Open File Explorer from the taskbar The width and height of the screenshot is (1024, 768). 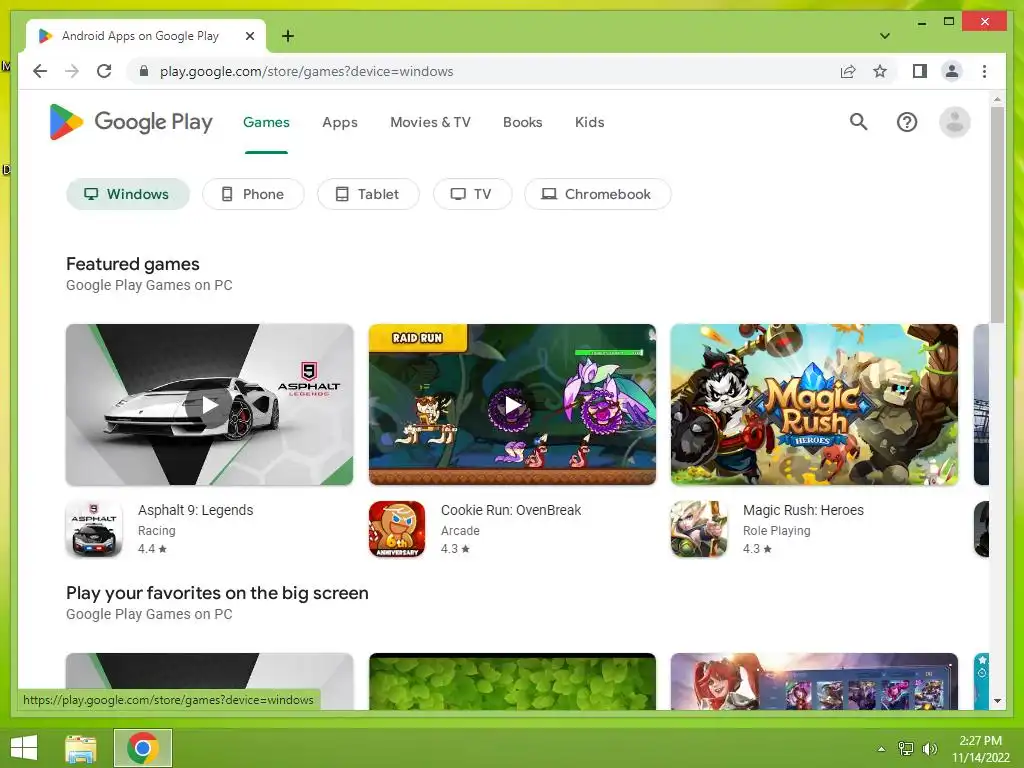coord(81,748)
